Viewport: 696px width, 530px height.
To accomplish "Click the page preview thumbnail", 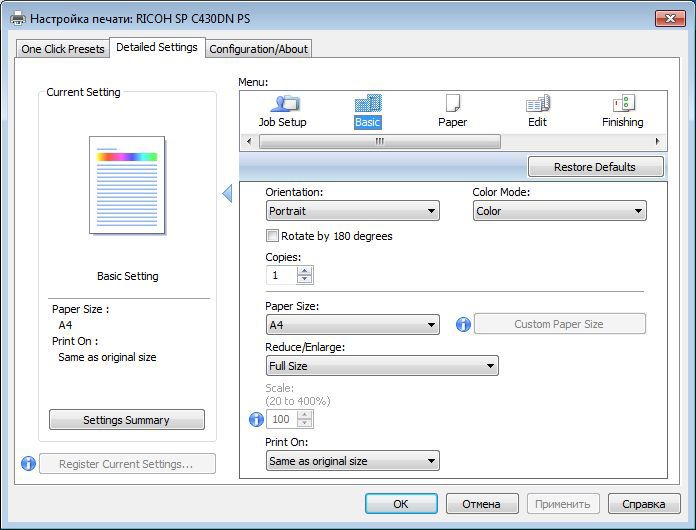I will [x=127, y=185].
